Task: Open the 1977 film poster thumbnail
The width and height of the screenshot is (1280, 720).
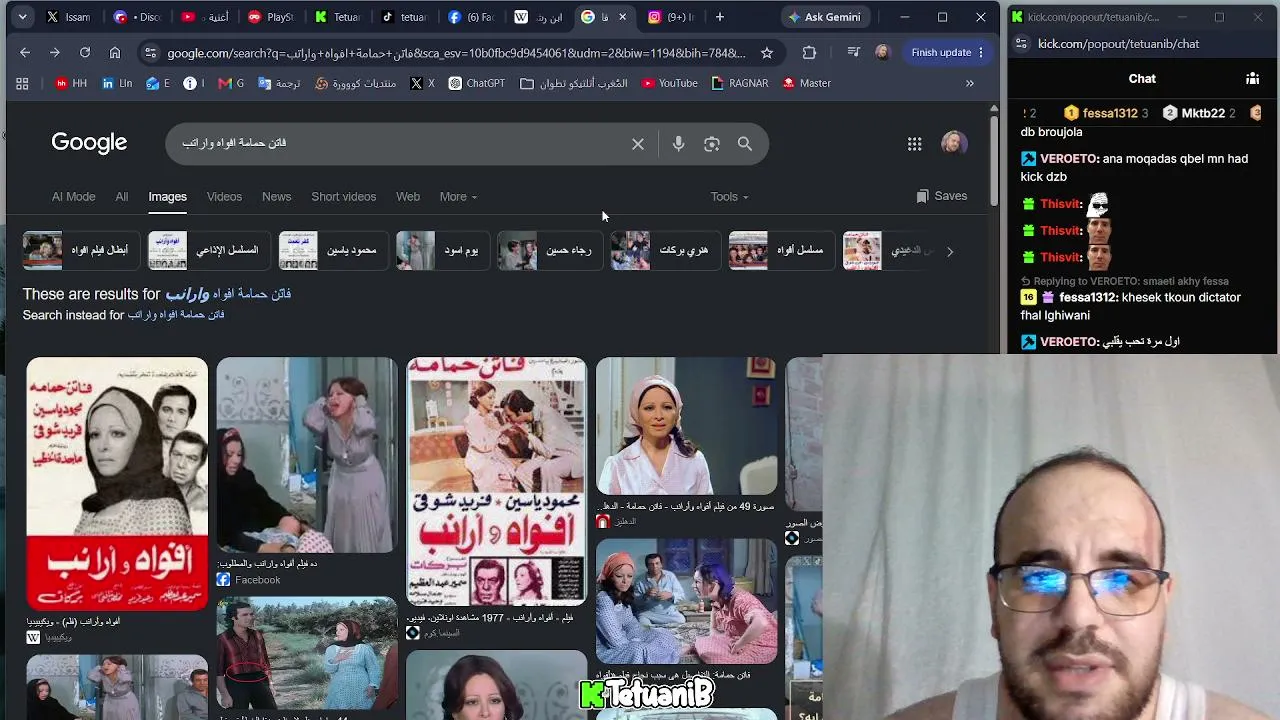Action: coord(497,481)
